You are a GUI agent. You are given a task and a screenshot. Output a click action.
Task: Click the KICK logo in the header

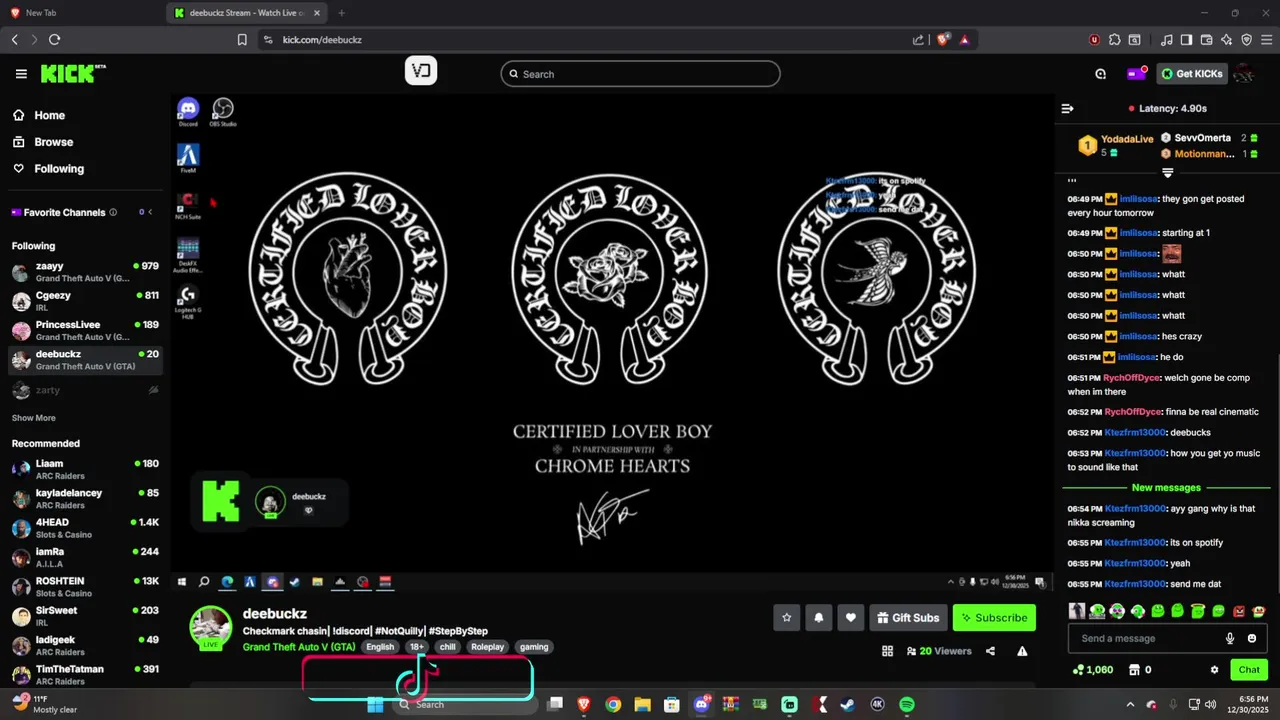tap(72, 74)
